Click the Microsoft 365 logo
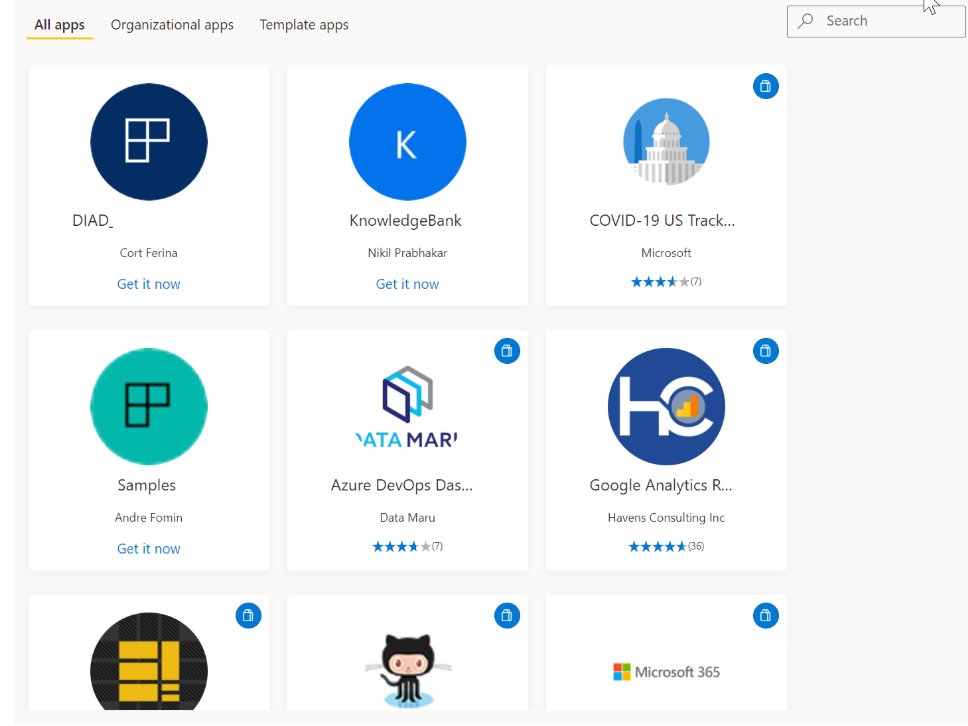968x726 pixels. (x=666, y=672)
